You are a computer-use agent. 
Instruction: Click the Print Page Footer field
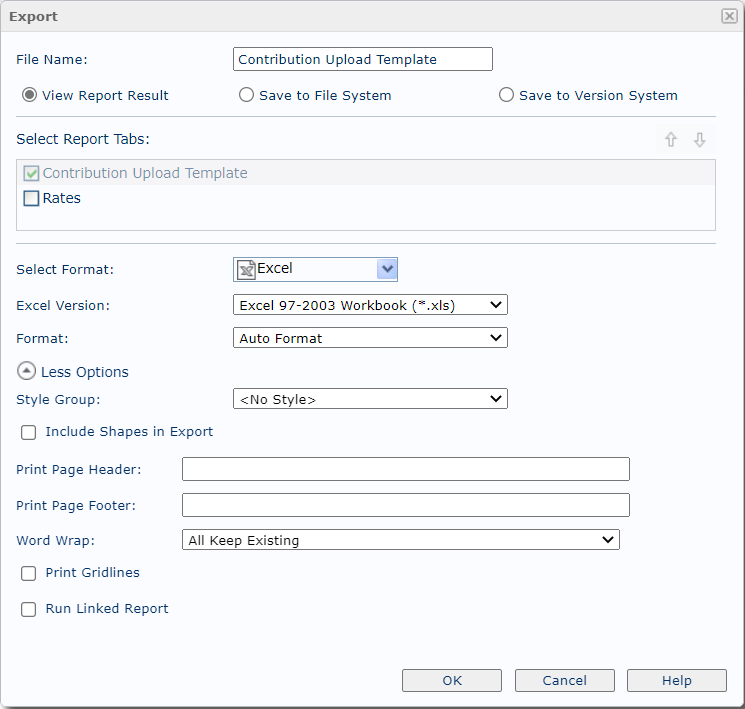coord(406,505)
